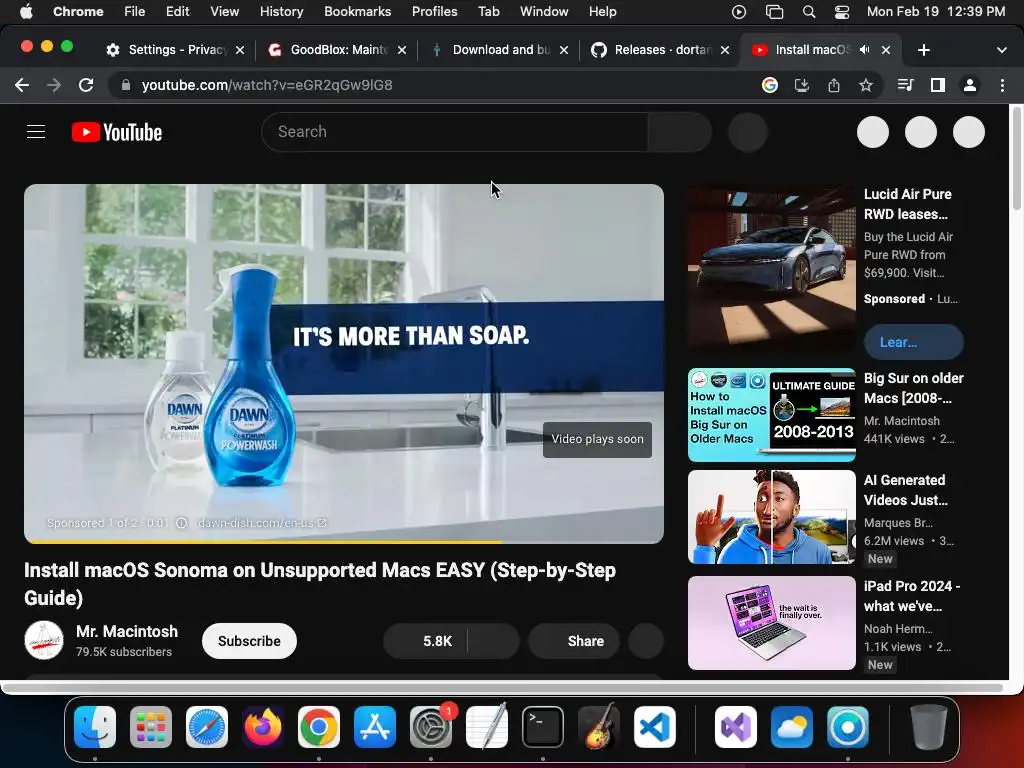Click the ad info icon in player
Screen dimensions: 1024x768
tap(182, 523)
